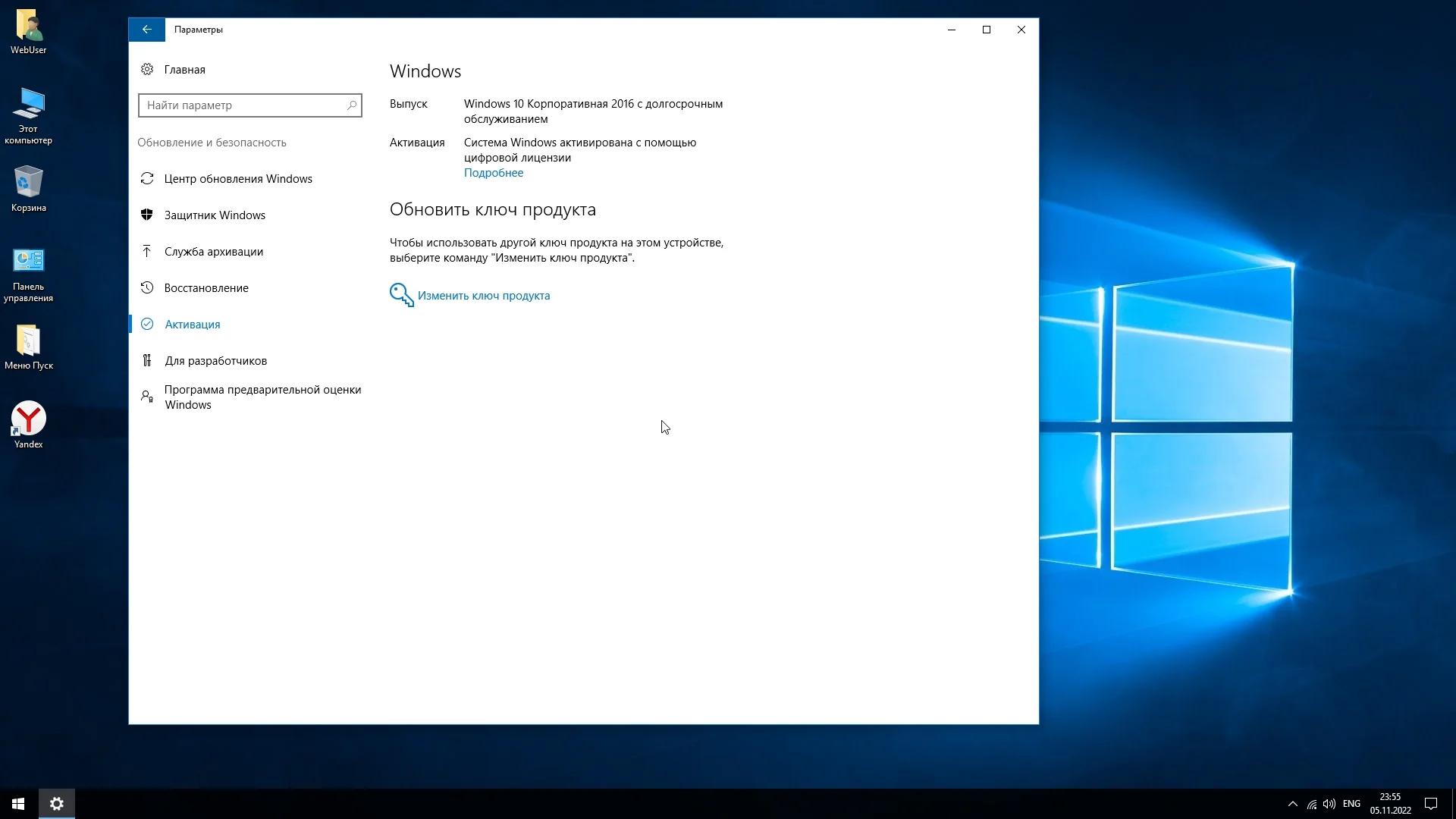Open the volume control in tray
Image resolution: width=1456 pixels, height=819 pixels.
pyautogui.click(x=1329, y=804)
